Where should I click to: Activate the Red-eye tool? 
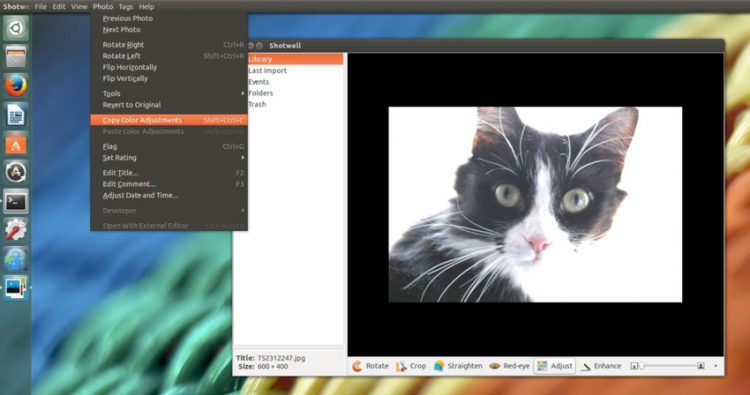[509, 366]
